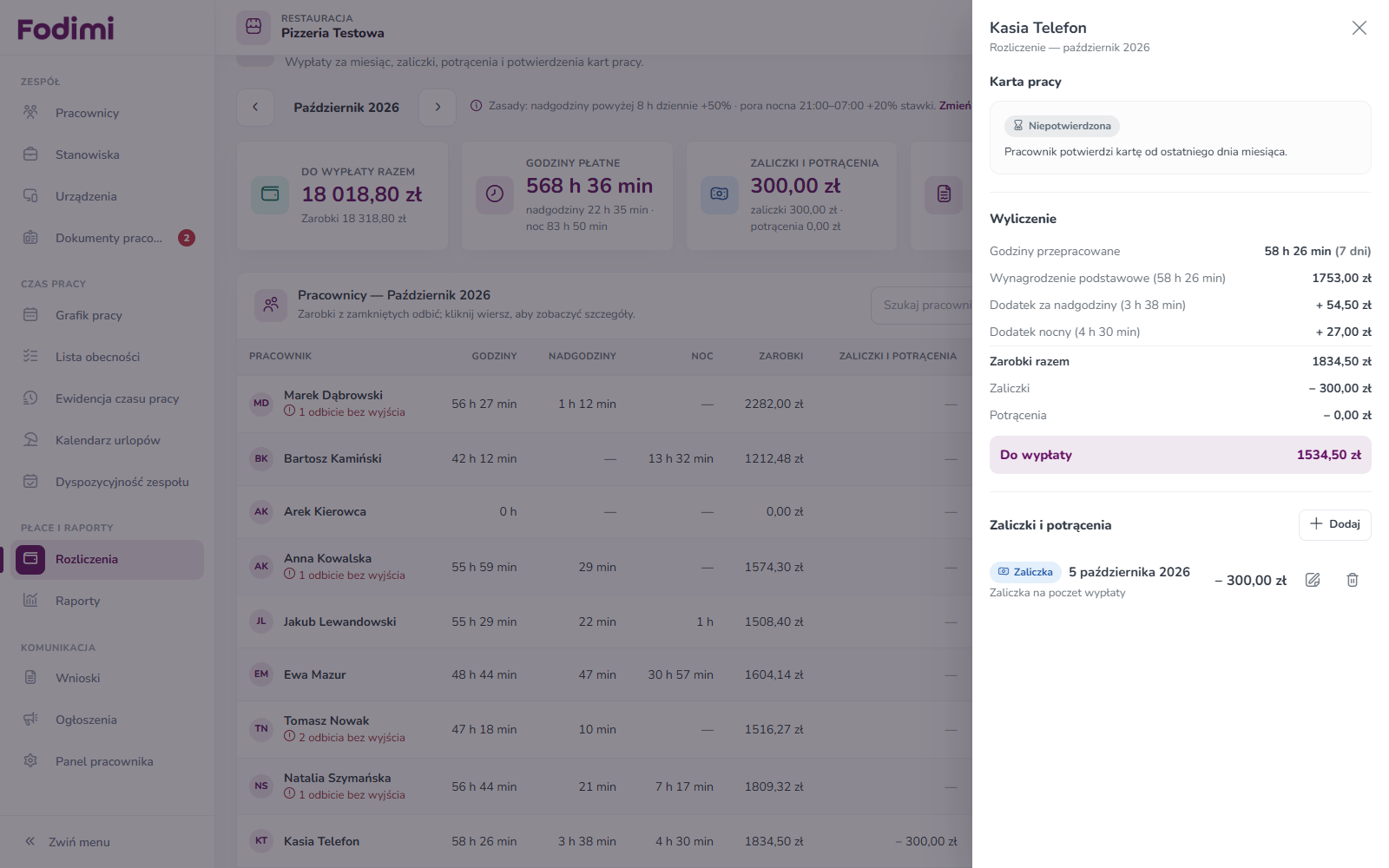Open Pracownicy in the sidebar
1389x868 pixels.
108,113
